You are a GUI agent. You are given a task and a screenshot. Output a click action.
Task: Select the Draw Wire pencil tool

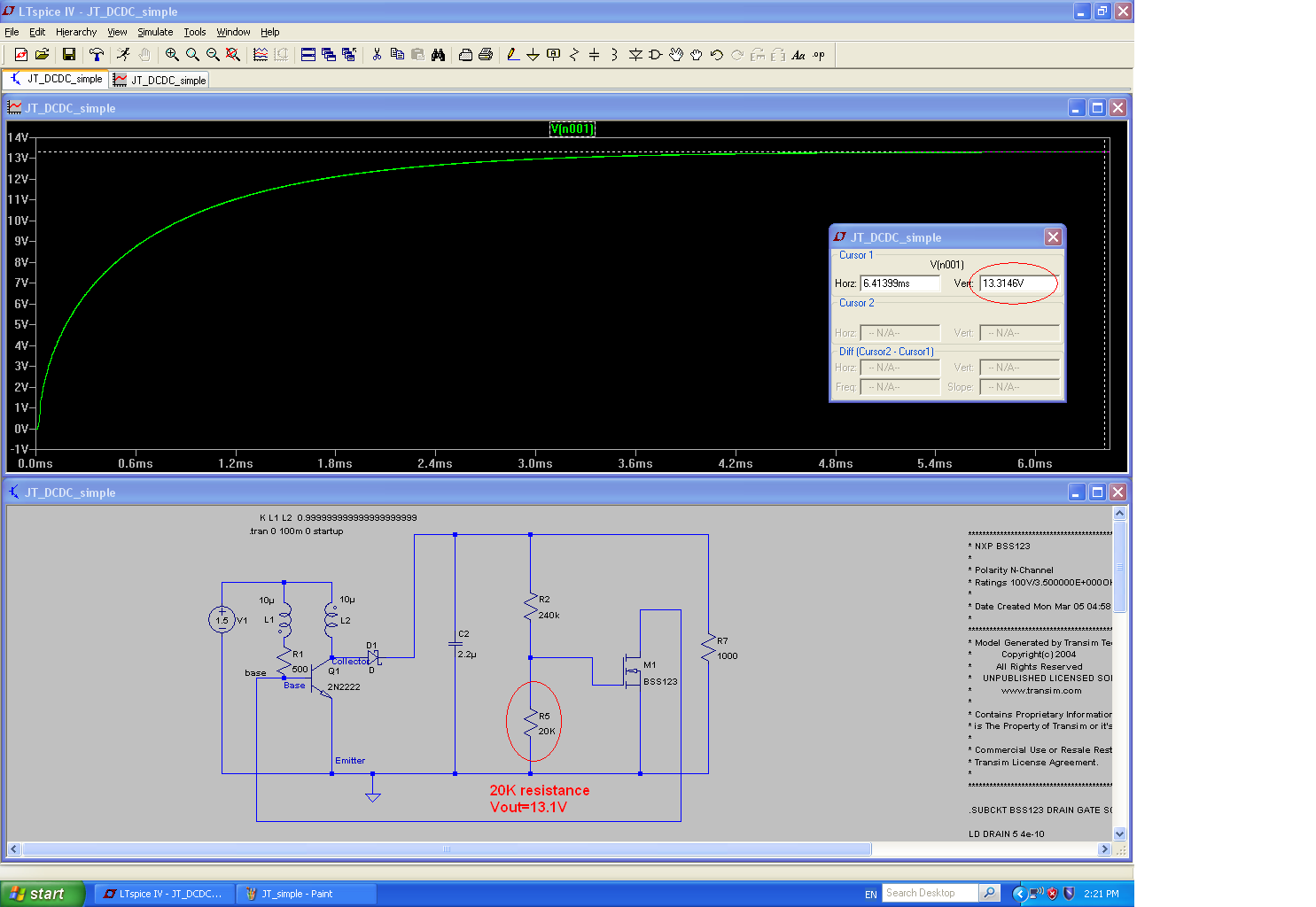click(x=512, y=55)
